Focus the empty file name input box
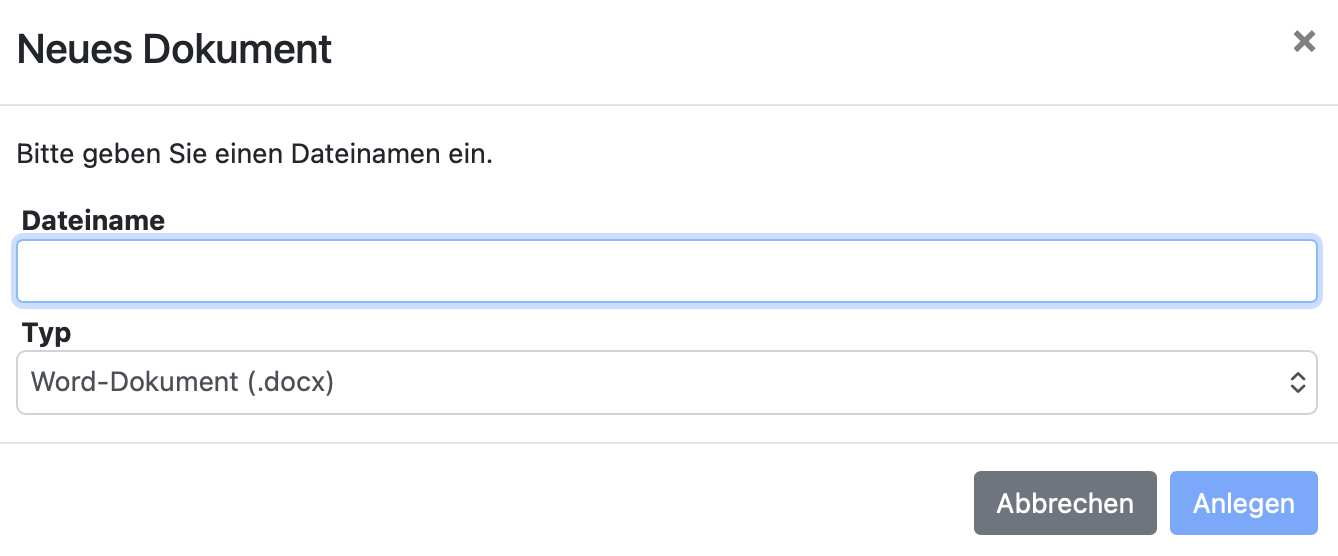Viewport: 1338px width, 556px height. 667,271
